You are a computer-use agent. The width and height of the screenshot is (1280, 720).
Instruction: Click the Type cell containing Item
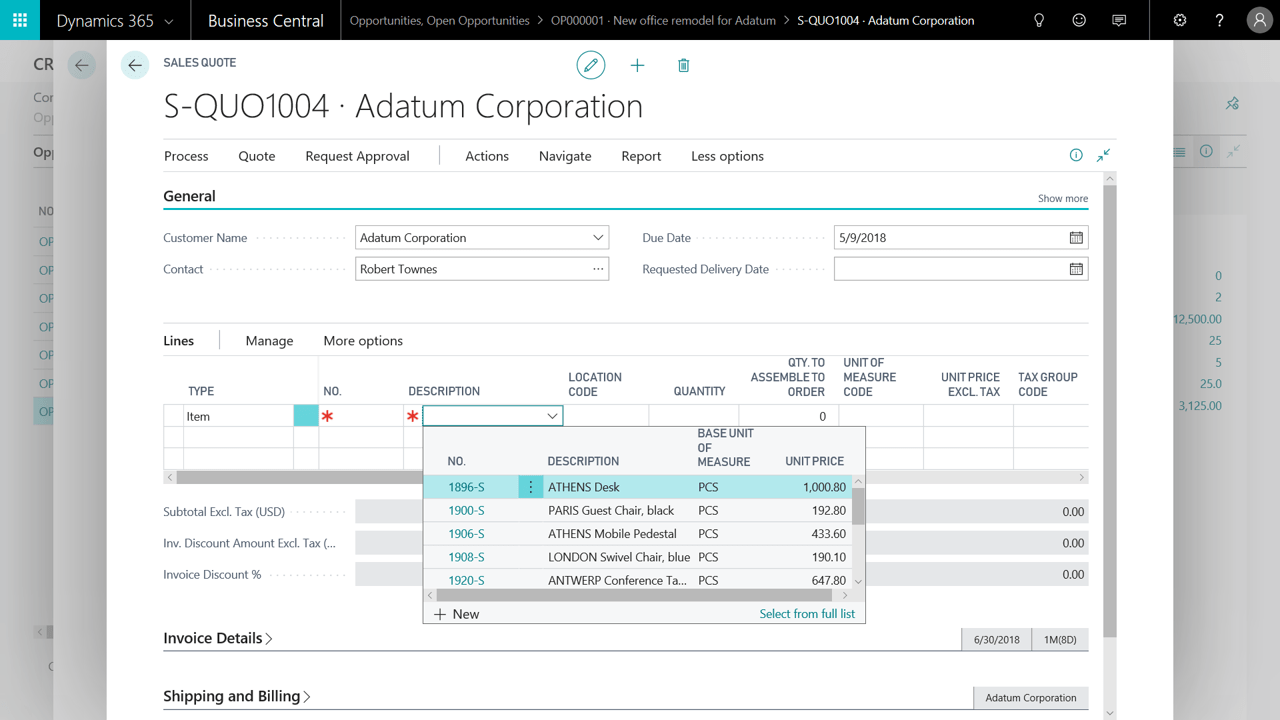pos(238,416)
